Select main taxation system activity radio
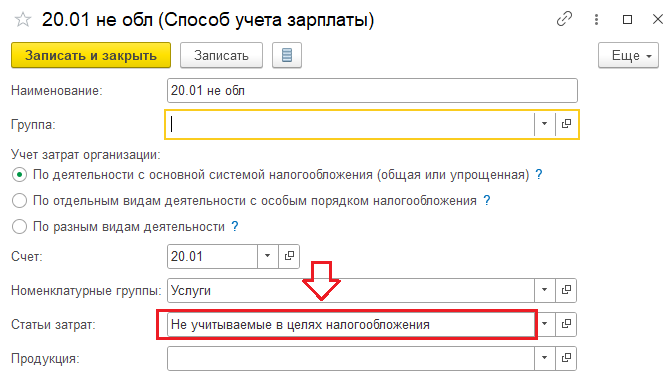The height and width of the screenshot is (376, 671). coord(19,175)
